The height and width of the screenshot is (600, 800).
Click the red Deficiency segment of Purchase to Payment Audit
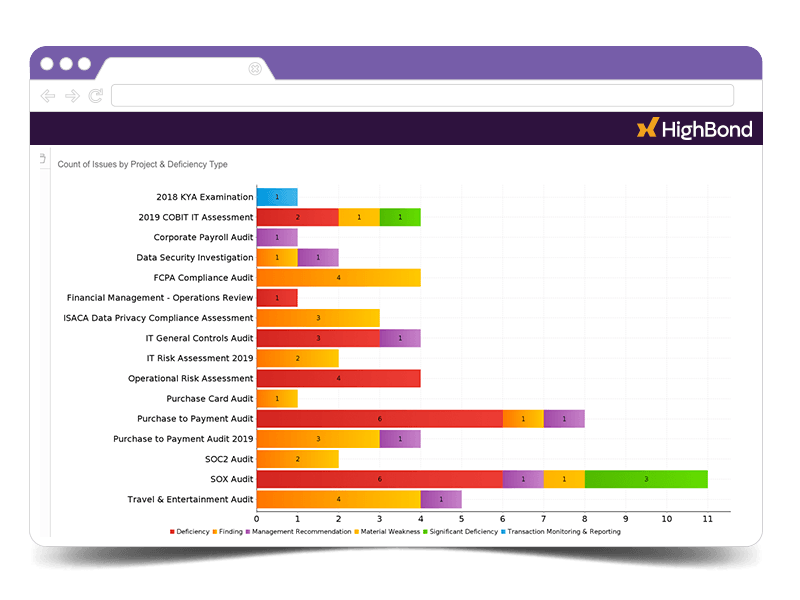[379, 419]
